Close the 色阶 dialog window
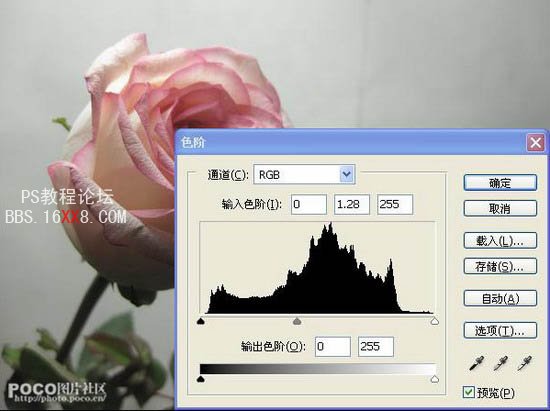Image resolution: width=550 pixels, height=411 pixels. coord(536,143)
